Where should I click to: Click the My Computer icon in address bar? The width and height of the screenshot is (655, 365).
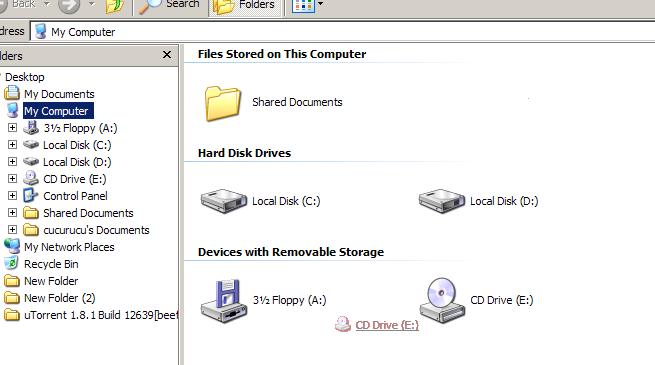point(41,32)
